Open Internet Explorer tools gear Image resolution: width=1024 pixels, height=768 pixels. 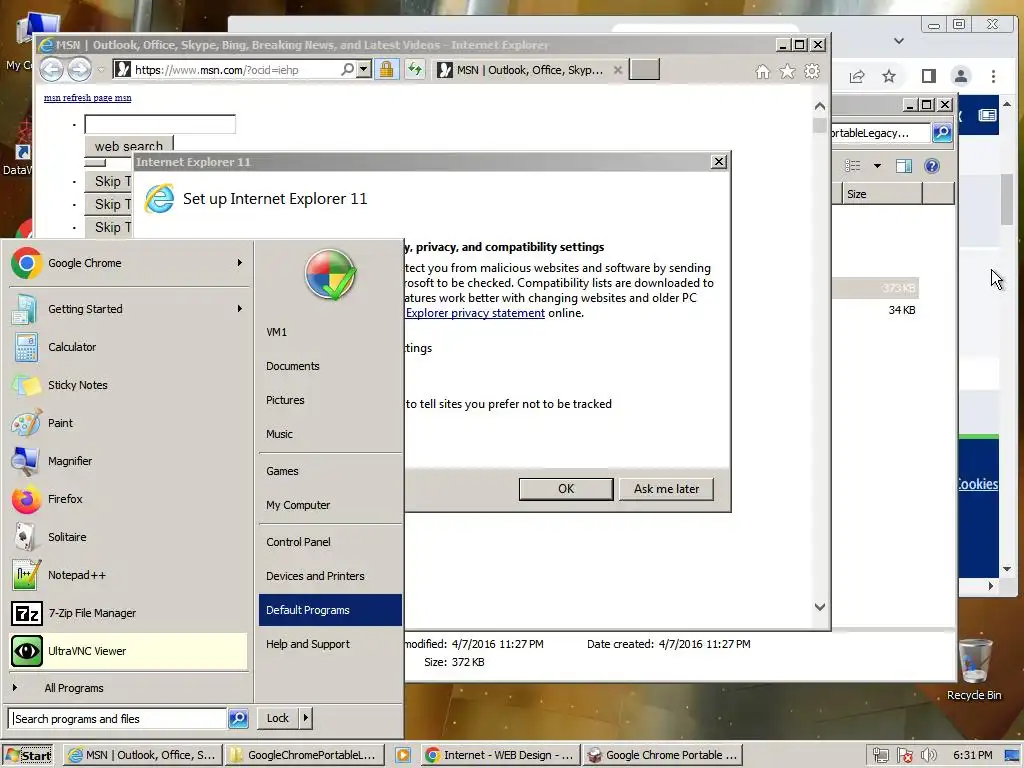812,71
